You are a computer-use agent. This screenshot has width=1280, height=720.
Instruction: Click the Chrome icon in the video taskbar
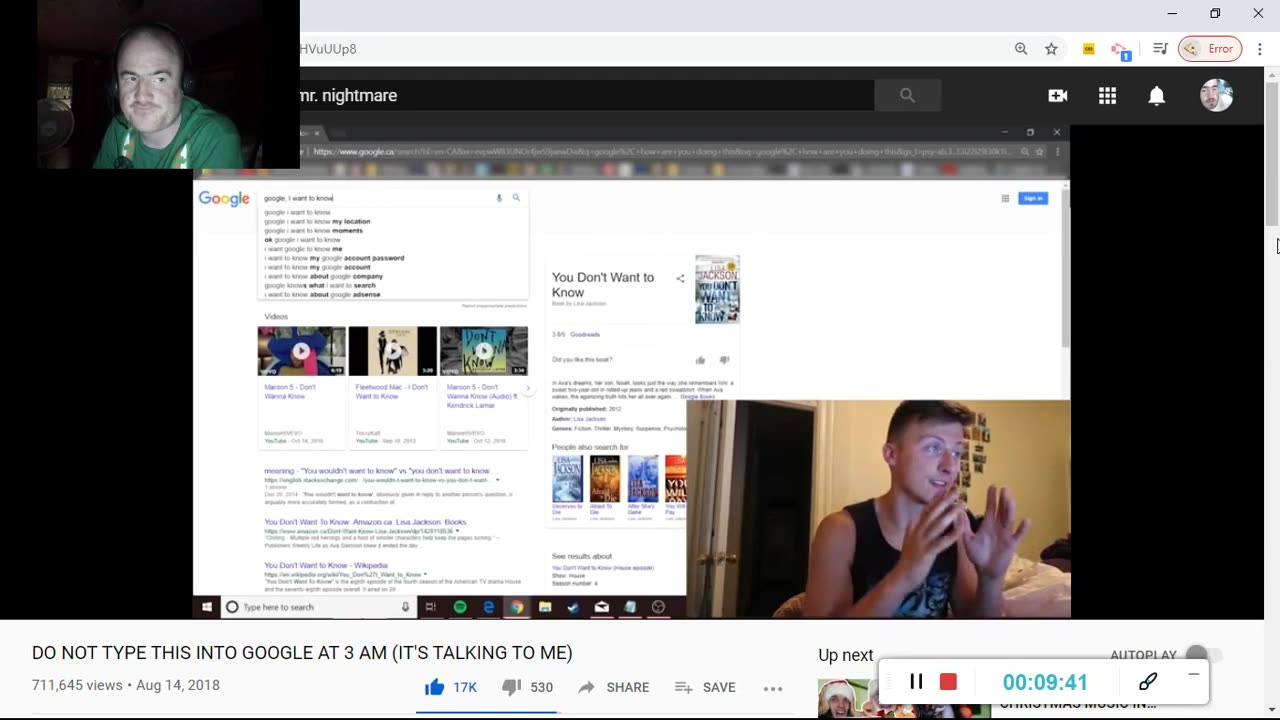[517, 607]
